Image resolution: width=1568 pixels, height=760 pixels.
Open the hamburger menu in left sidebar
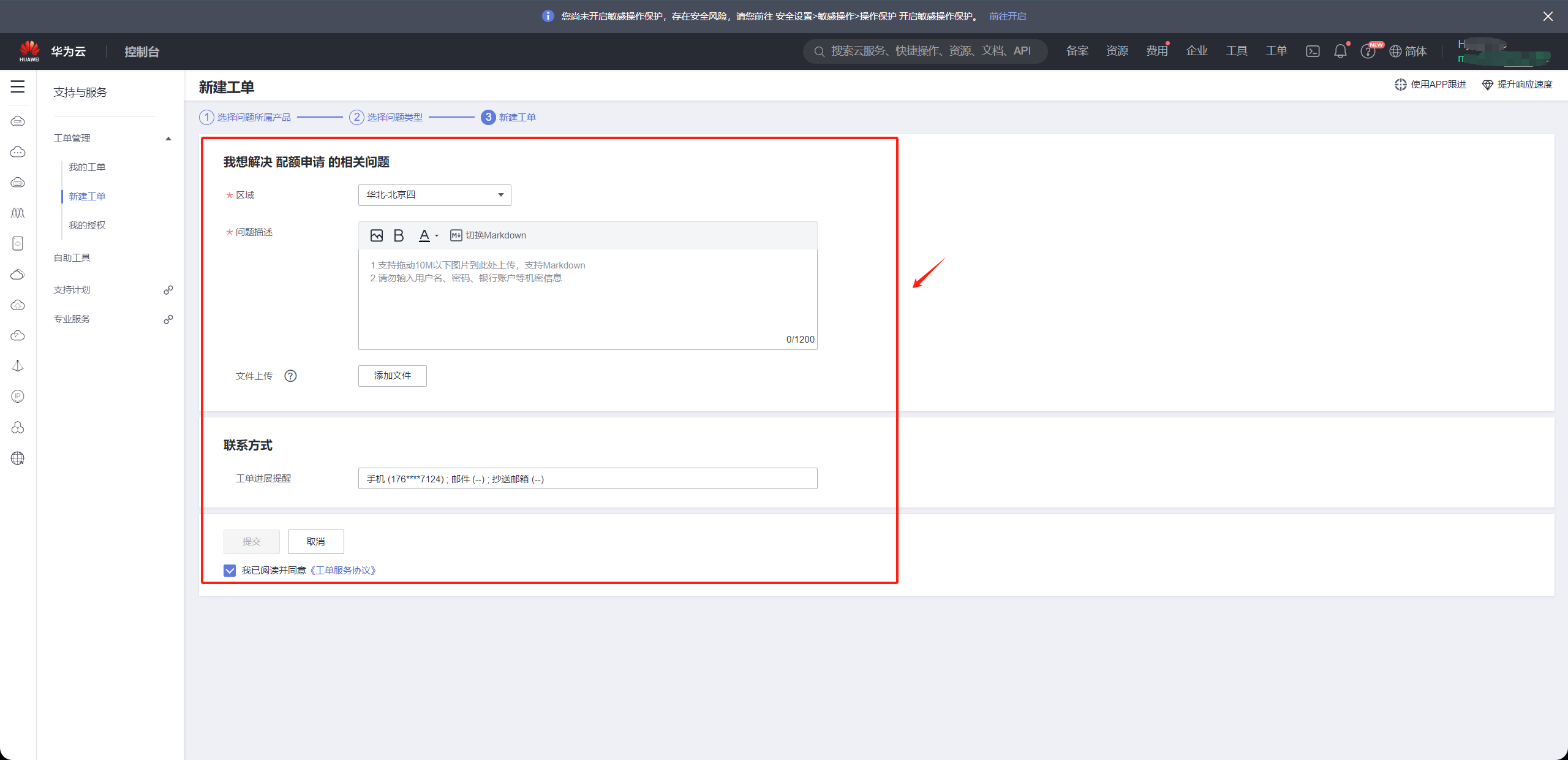coord(18,87)
